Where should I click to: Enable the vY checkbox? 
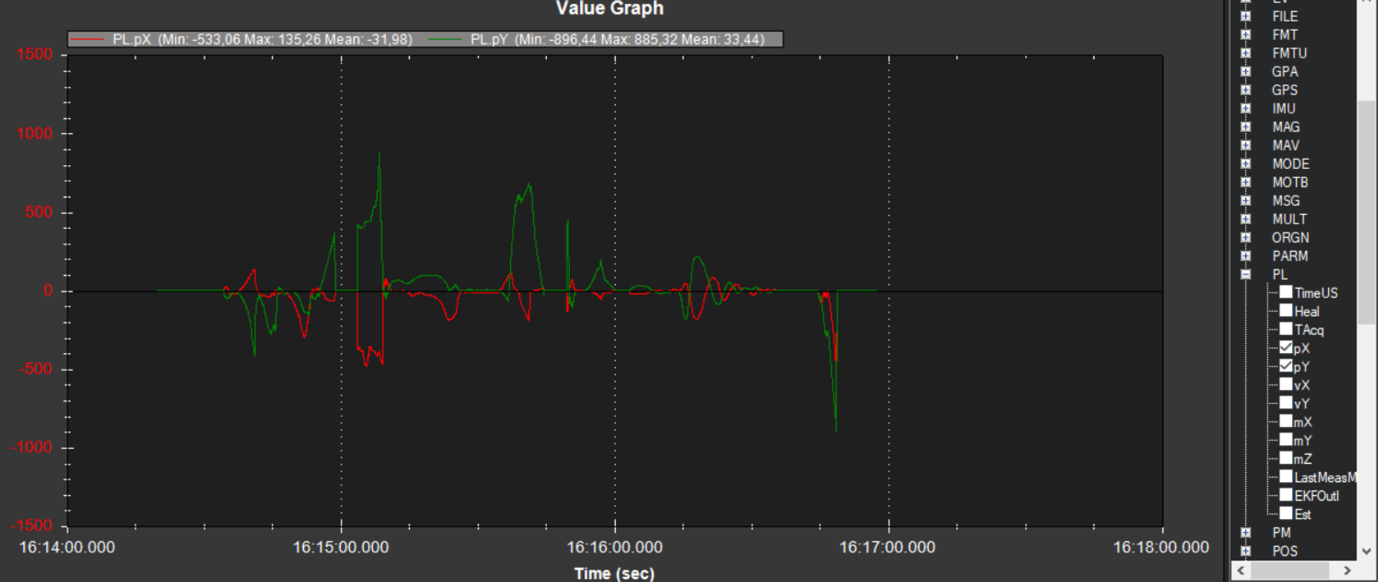coord(1286,403)
